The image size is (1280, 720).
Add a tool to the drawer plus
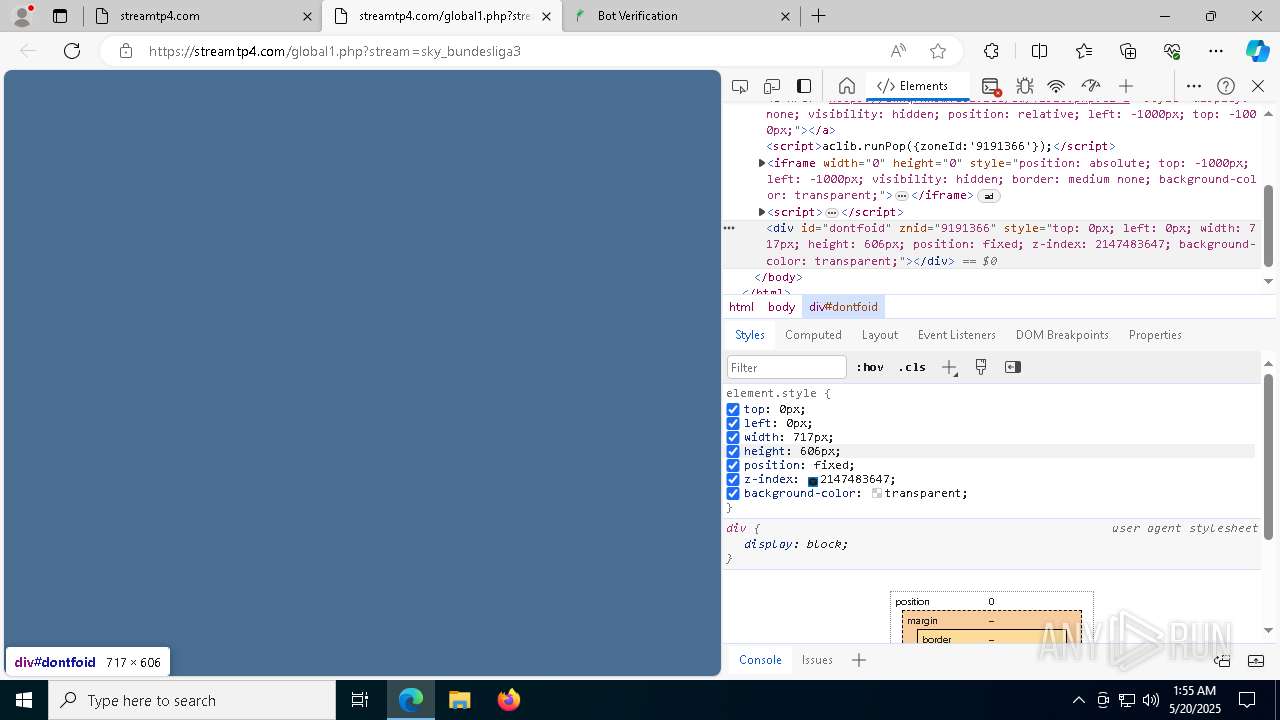(x=859, y=660)
